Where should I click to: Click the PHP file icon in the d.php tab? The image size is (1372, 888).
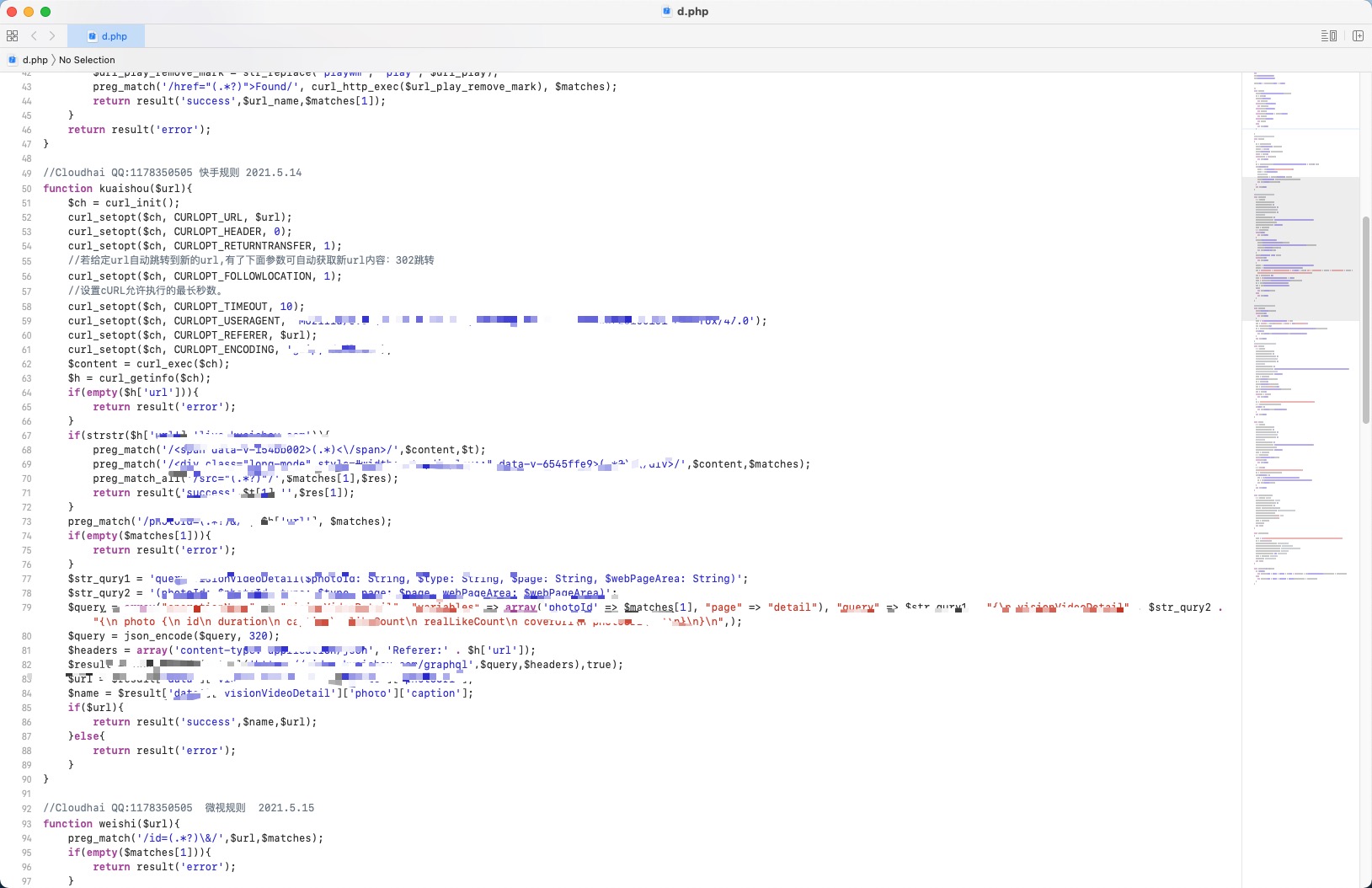(x=93, y=36)
